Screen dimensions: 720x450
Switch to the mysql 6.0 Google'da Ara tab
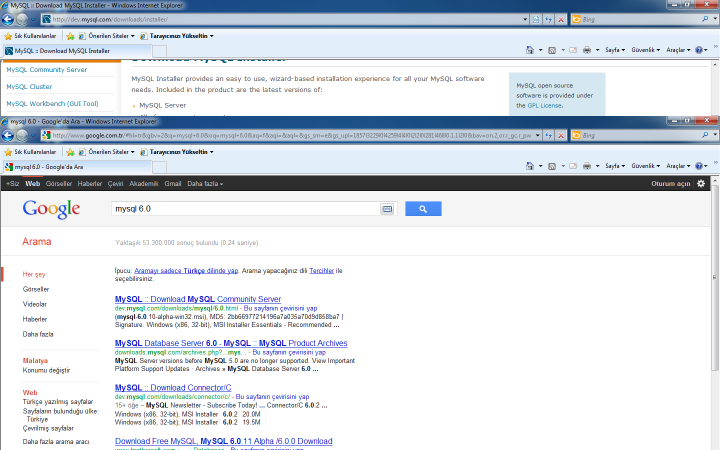50,167
